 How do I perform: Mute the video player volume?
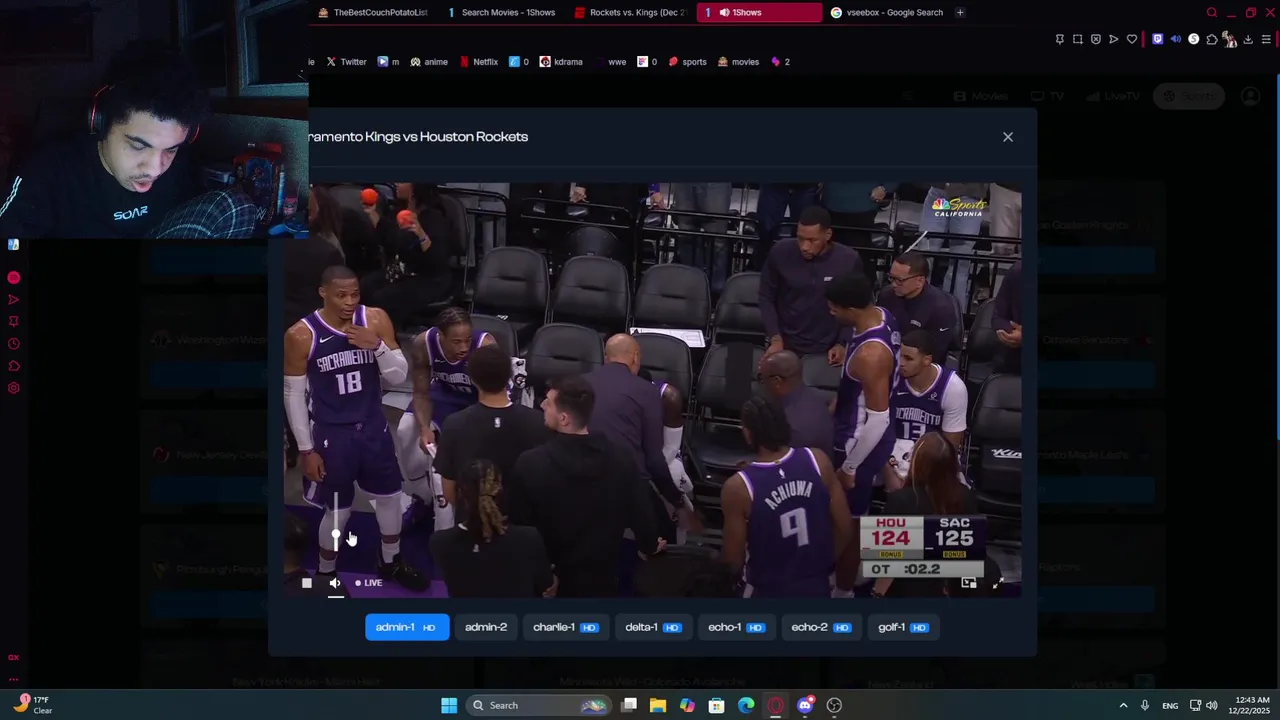[335, 583]
